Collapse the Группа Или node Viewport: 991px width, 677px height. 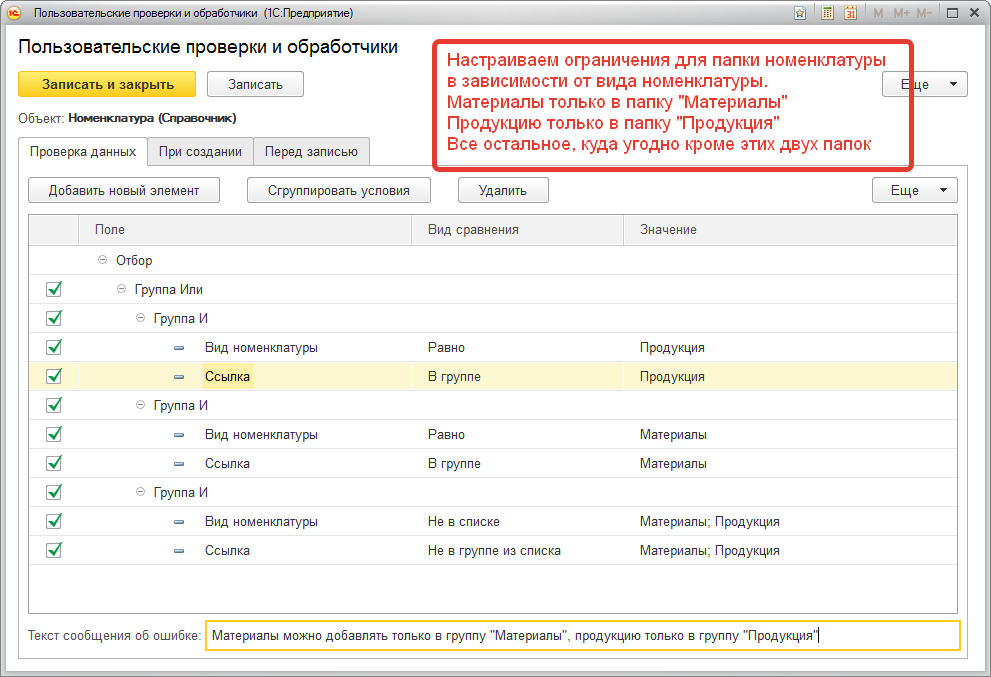121,289
